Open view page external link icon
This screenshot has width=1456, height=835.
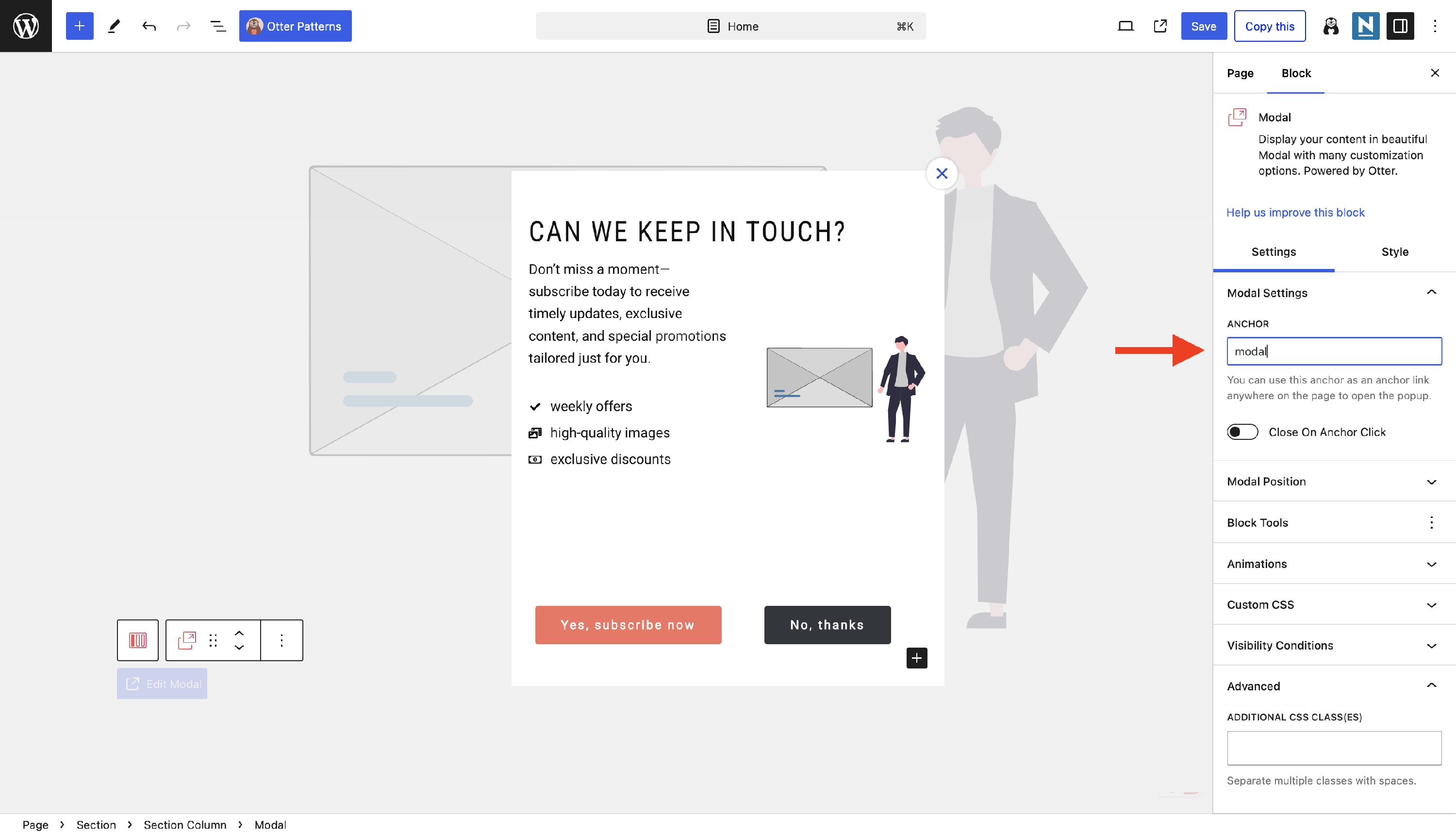point(1159,26)
